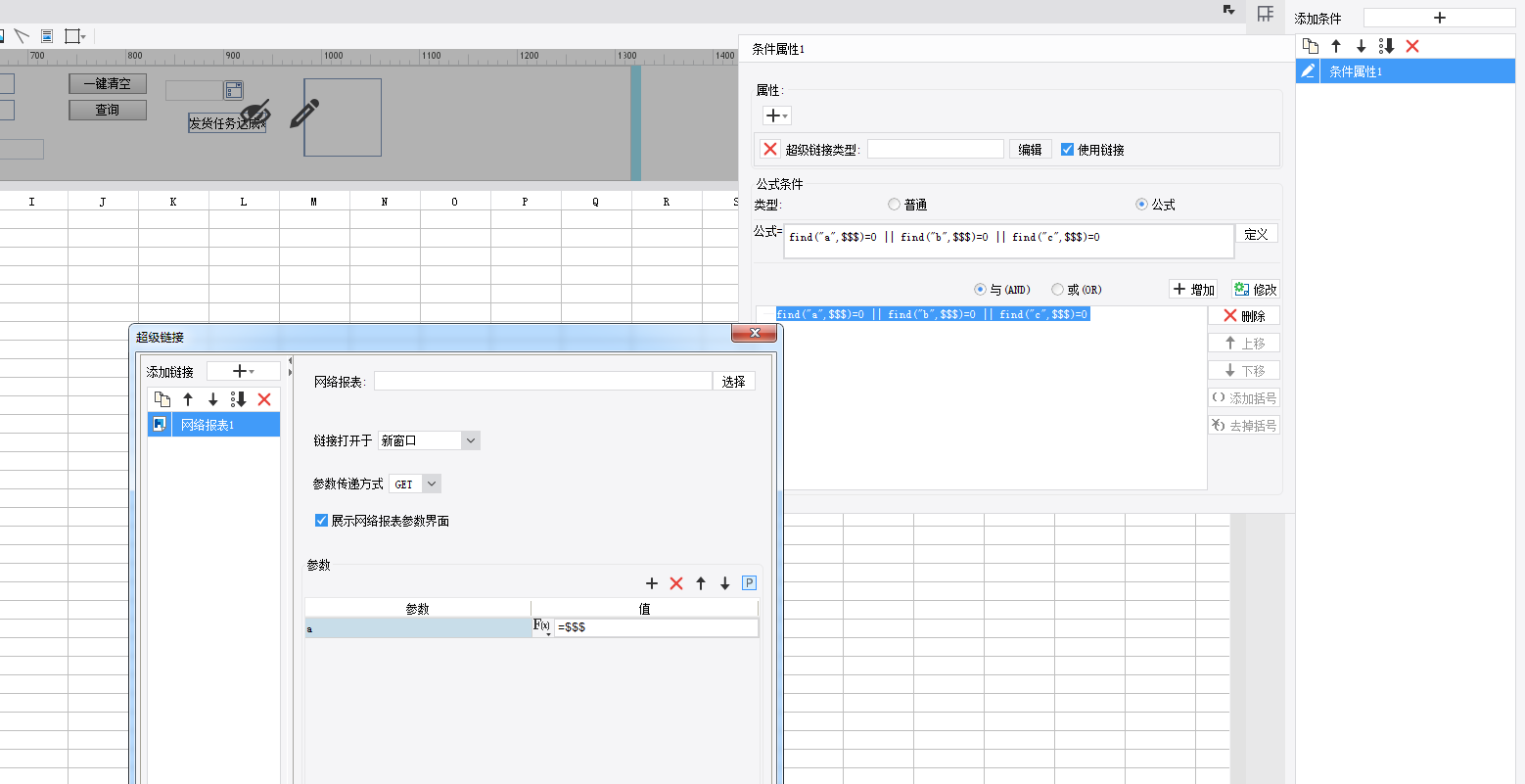Choose the 或(OR) radio option
1525x784 pixels.
tap(1057, 290)
